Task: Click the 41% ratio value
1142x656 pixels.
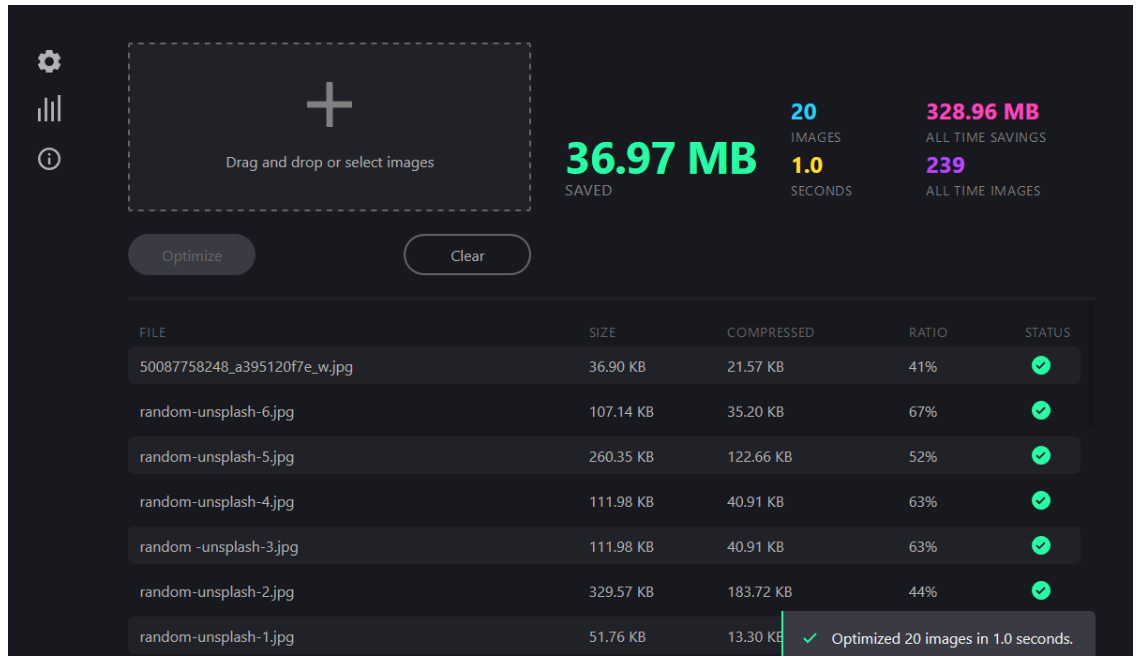Action: click(922, 366)
